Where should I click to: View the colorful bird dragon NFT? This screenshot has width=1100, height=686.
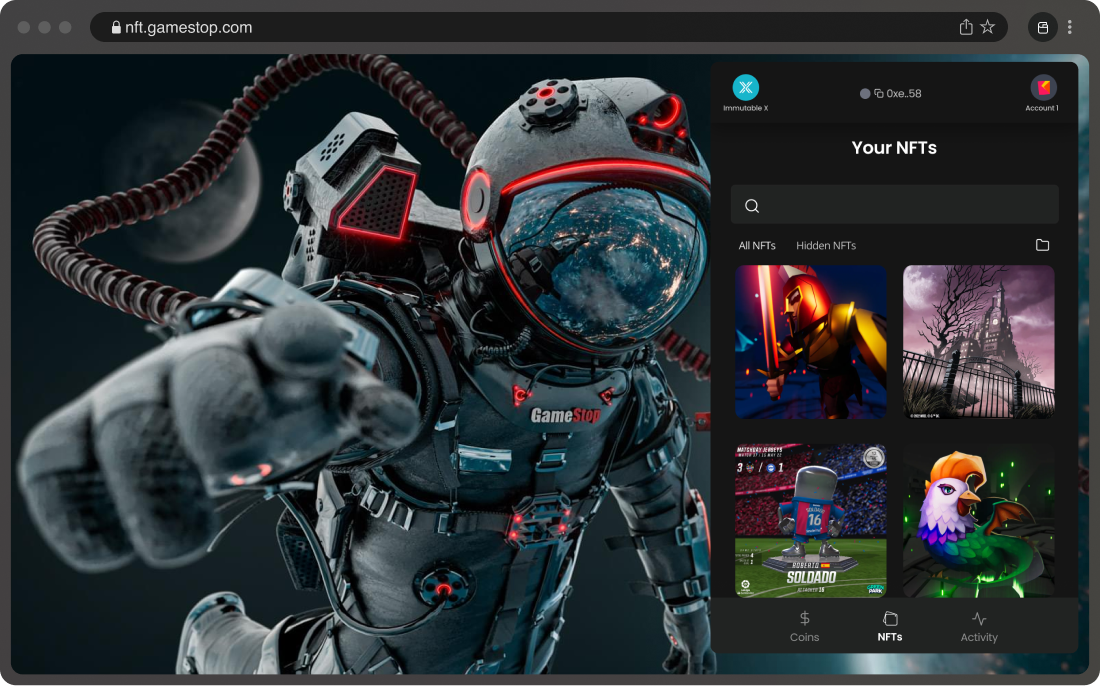coord(978,520)
